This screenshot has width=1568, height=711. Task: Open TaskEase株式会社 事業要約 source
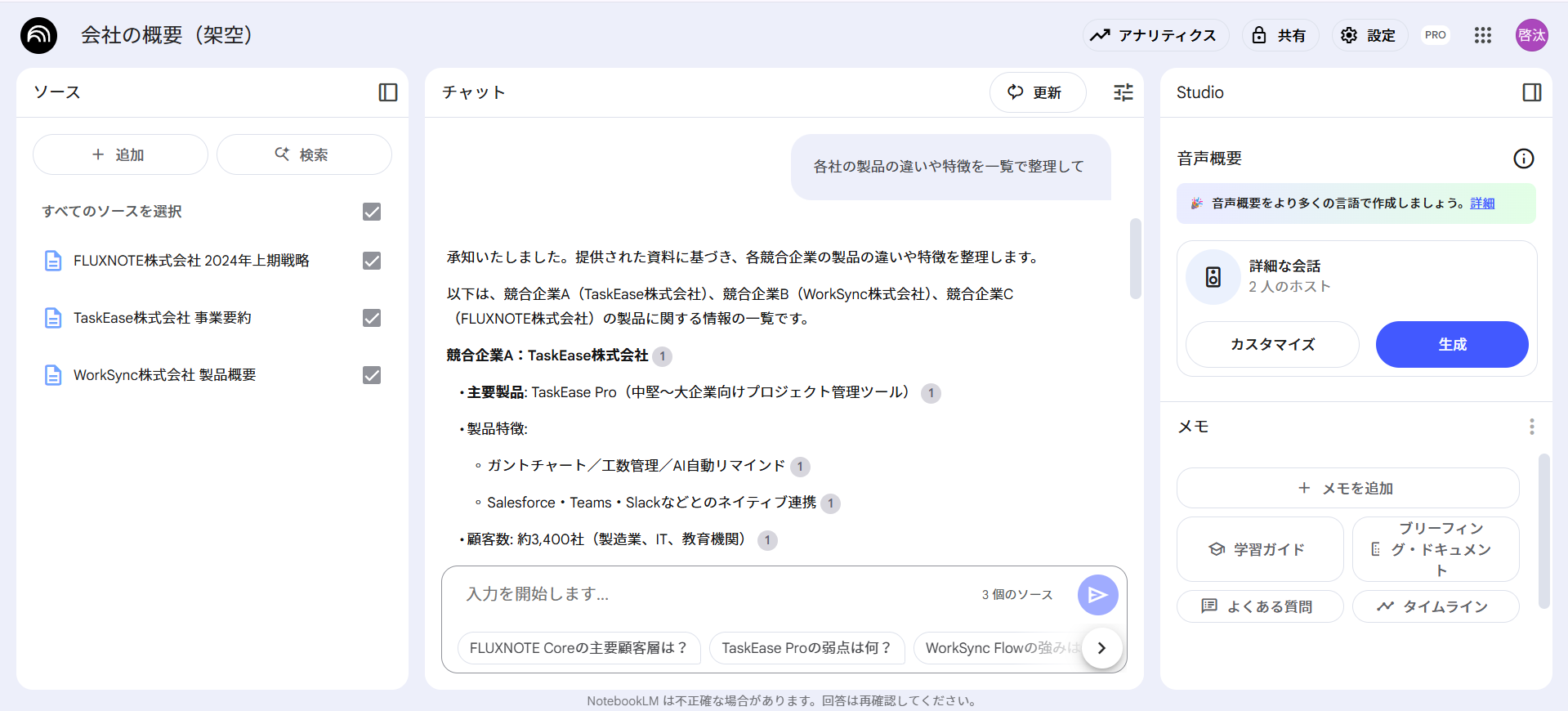pos(162,318)
